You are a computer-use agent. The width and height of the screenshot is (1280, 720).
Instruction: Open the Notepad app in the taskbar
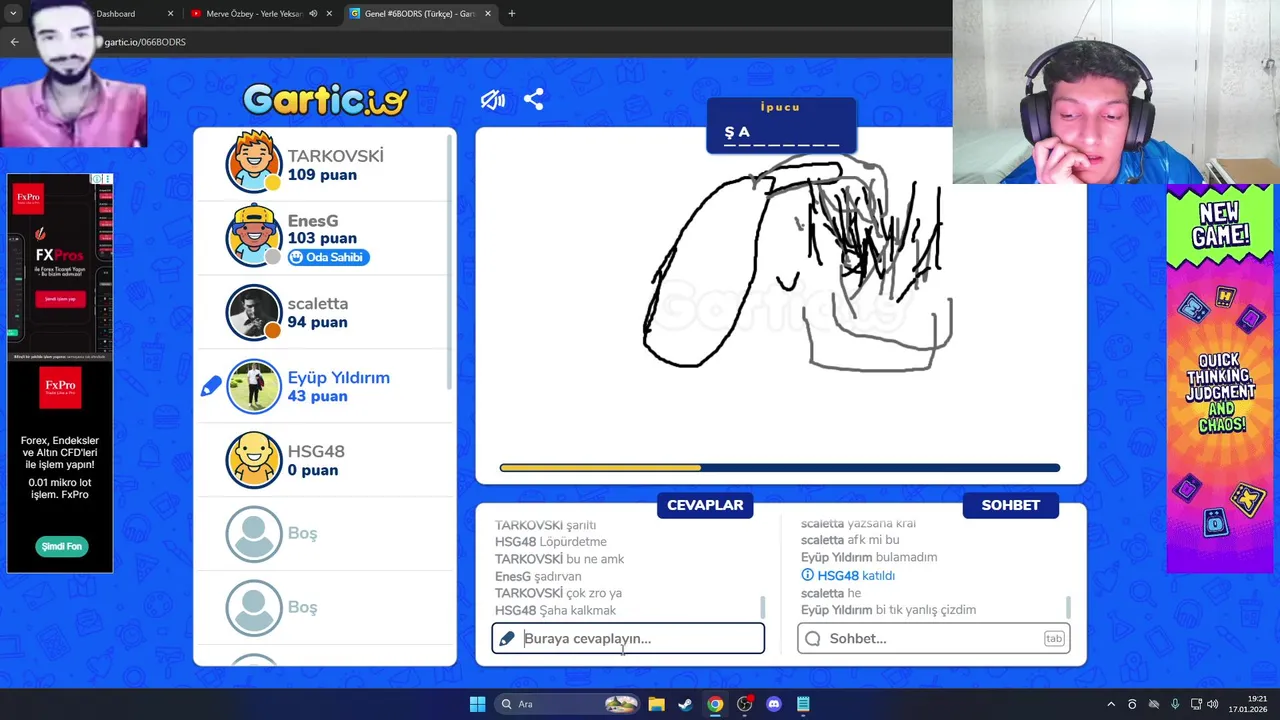pos(803,704)
